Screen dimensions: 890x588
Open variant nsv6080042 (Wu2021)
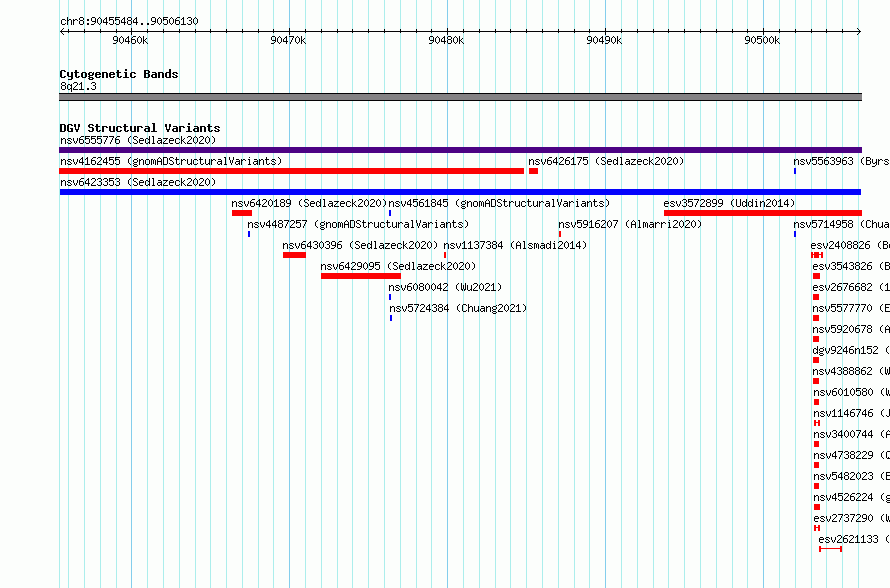(446, 287)
